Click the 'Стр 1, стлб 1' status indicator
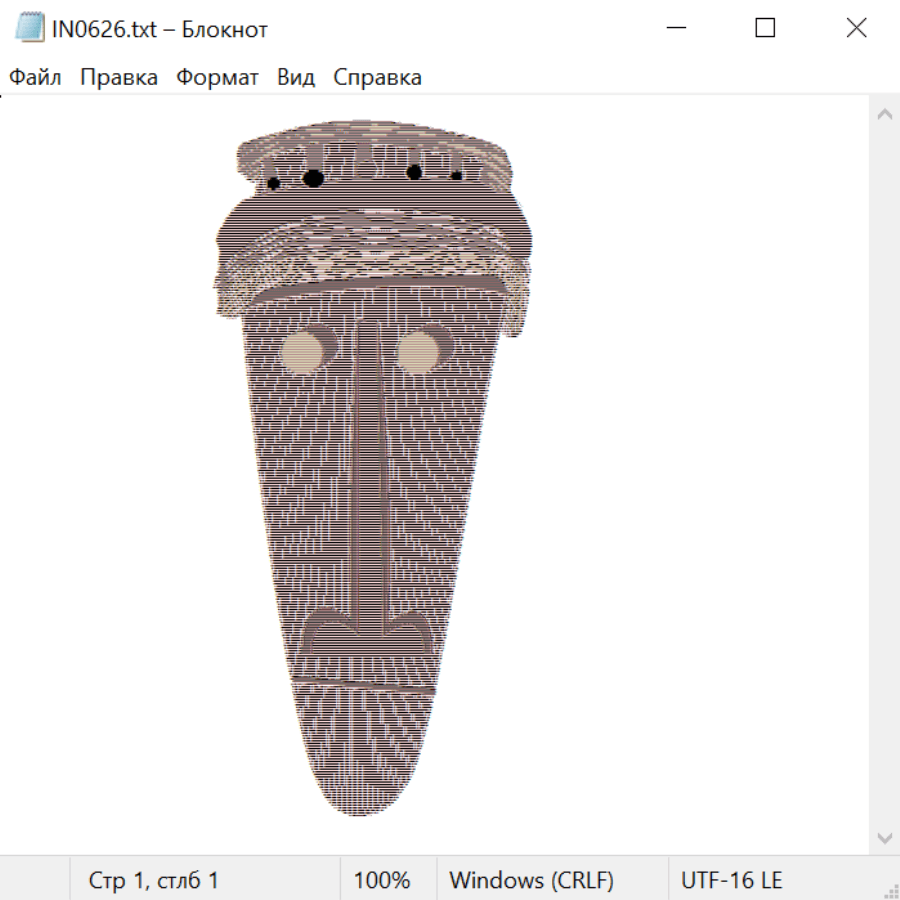The image size is (900, 900). click(x=153, y=880)
